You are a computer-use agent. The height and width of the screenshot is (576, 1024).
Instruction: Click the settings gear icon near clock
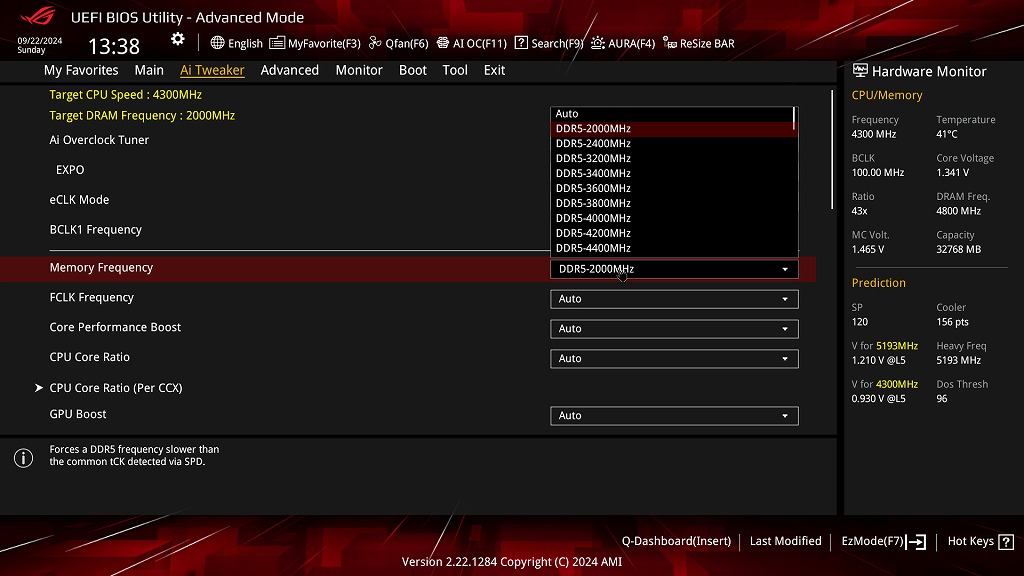pyautogui.click(x=178, y=39)
